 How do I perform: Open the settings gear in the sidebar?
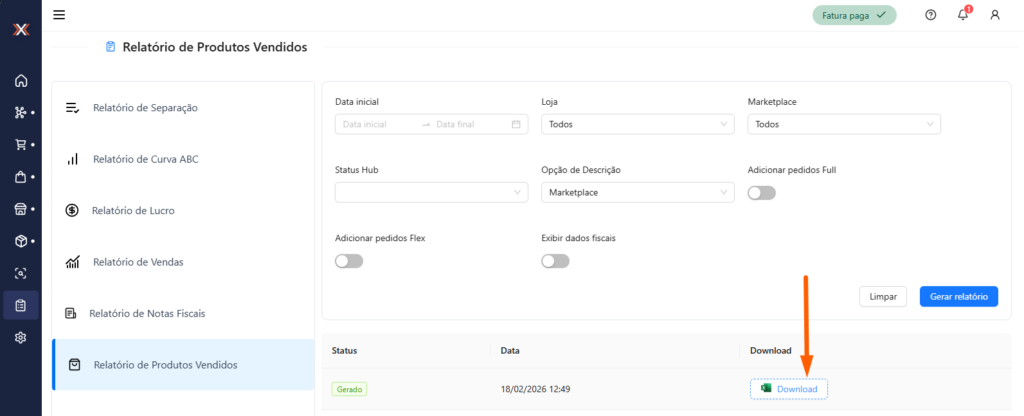coord(20,337)
